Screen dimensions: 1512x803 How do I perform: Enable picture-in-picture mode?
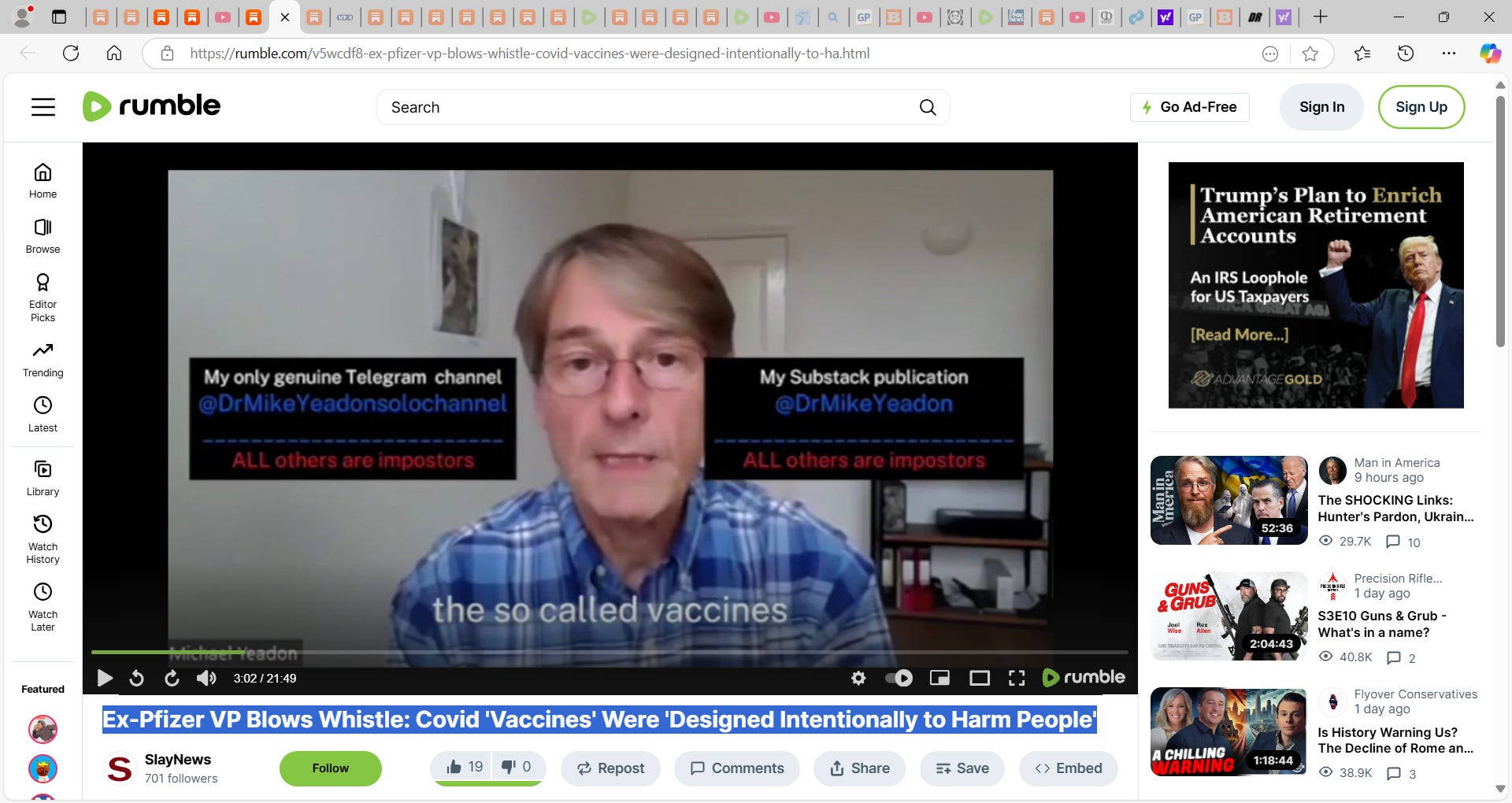point(939,678)
